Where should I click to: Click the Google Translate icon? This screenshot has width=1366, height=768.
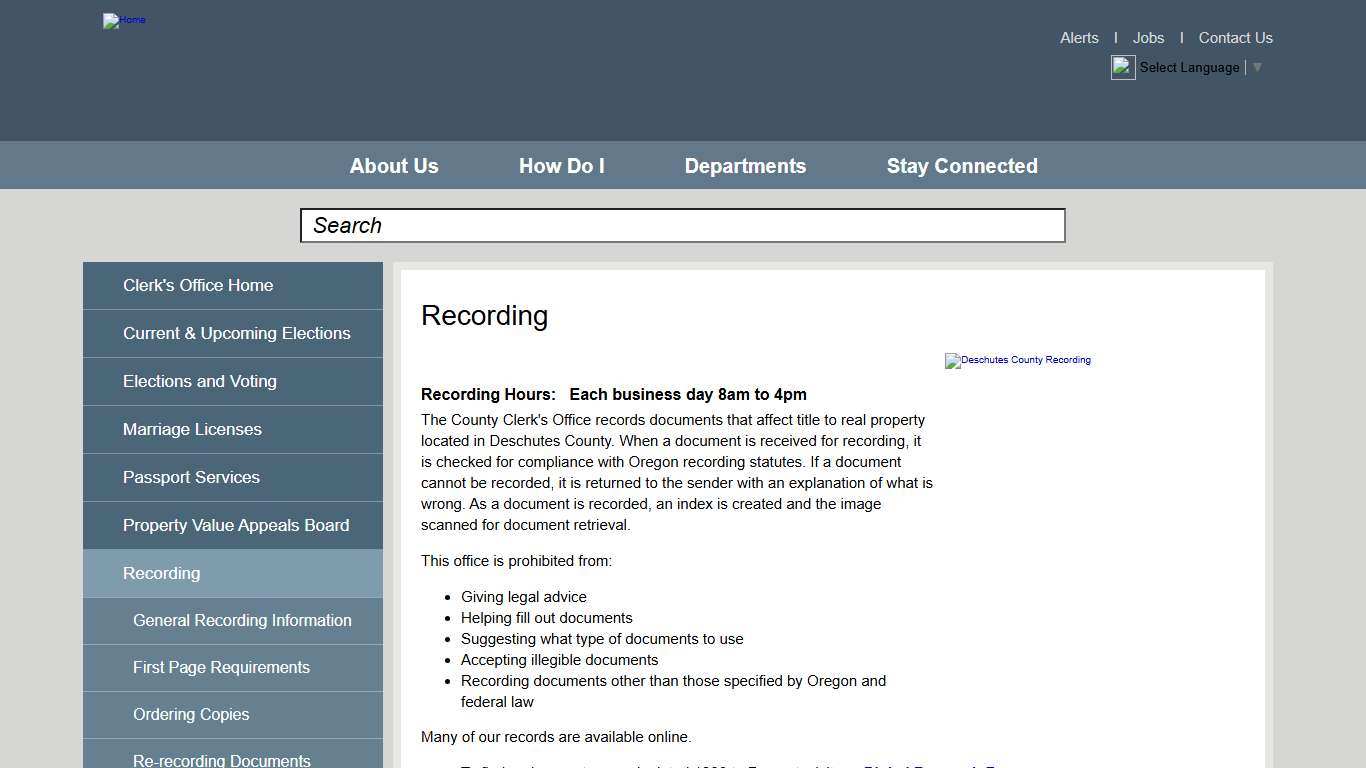[x=1123, y=68]
